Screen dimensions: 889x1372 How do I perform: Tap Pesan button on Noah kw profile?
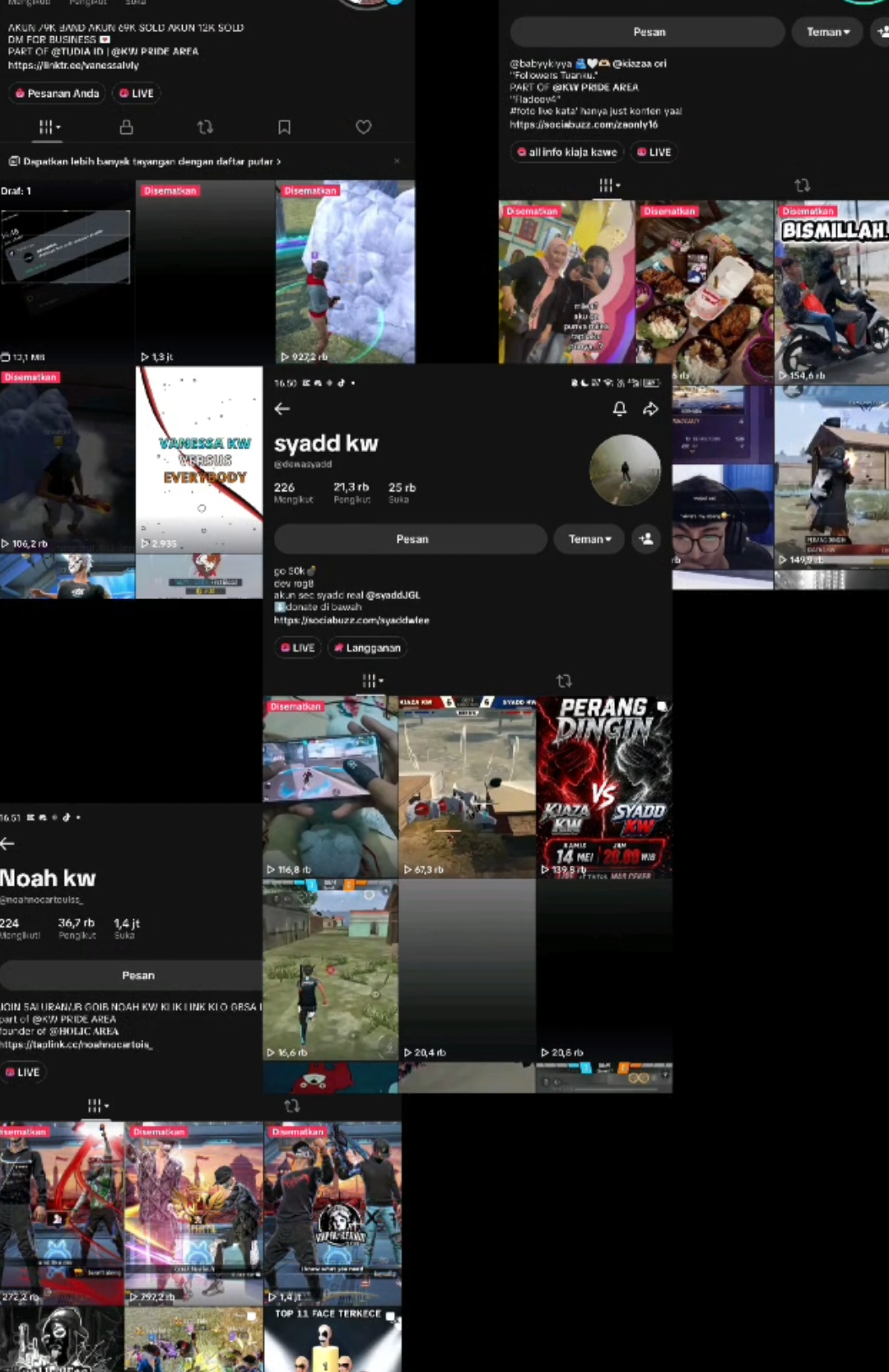pos(132,975)
